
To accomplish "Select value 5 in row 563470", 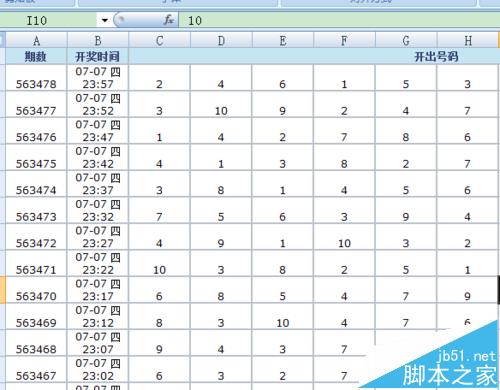I will (283, 290).
